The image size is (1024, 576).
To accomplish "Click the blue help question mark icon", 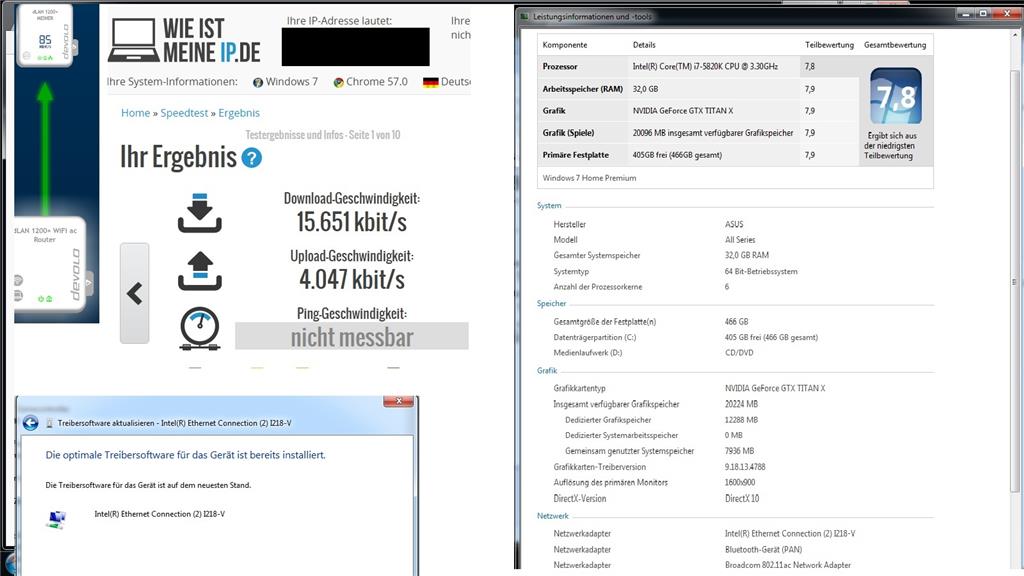I will click(251, 157).
